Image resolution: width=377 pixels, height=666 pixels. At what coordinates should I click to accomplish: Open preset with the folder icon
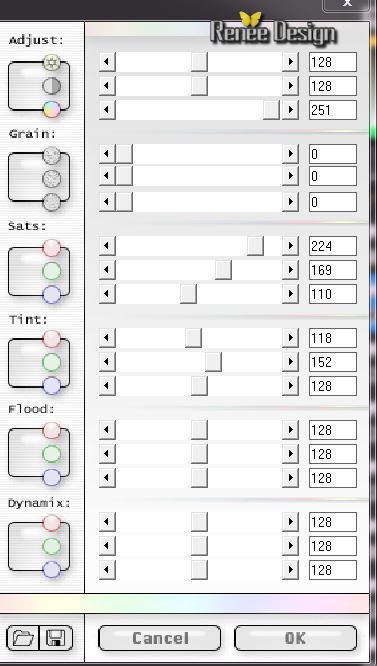(x=23, y=638)
